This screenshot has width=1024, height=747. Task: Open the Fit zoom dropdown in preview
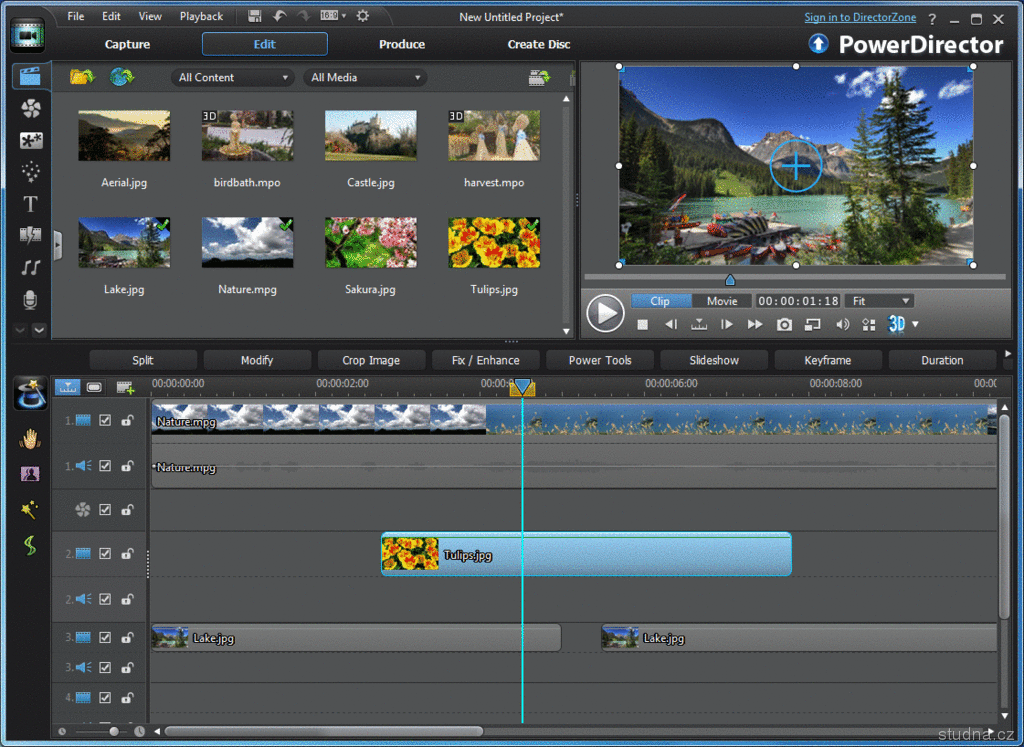click(880, 301)
